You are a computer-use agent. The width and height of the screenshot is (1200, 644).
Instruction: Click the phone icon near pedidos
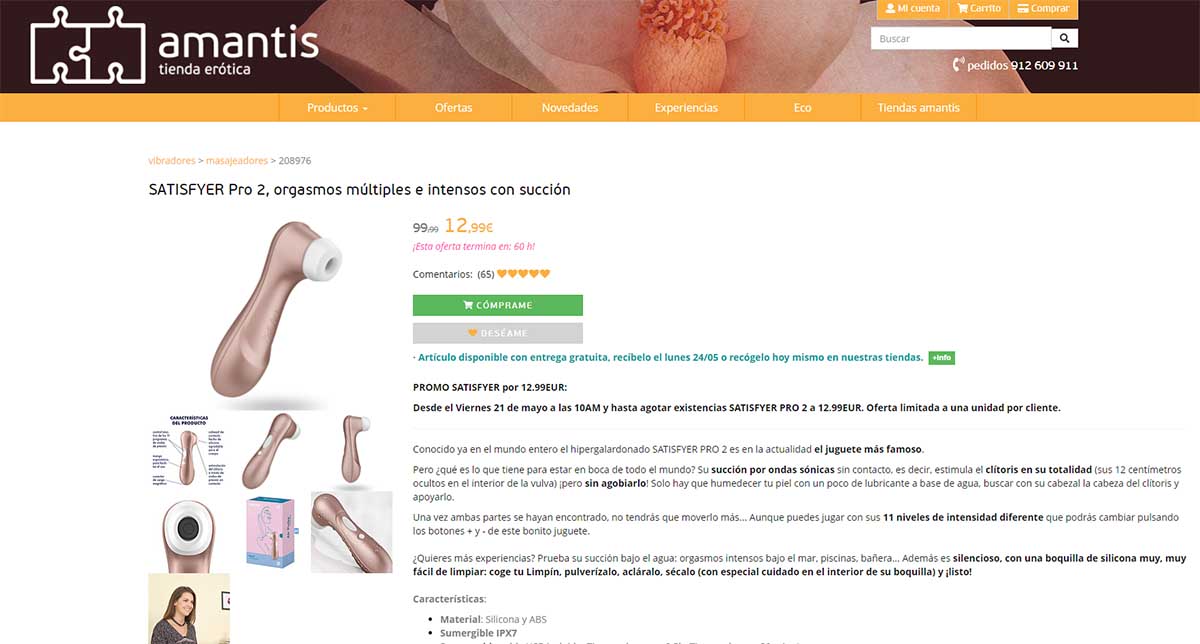pyautogui.click(x=958, y=65)
